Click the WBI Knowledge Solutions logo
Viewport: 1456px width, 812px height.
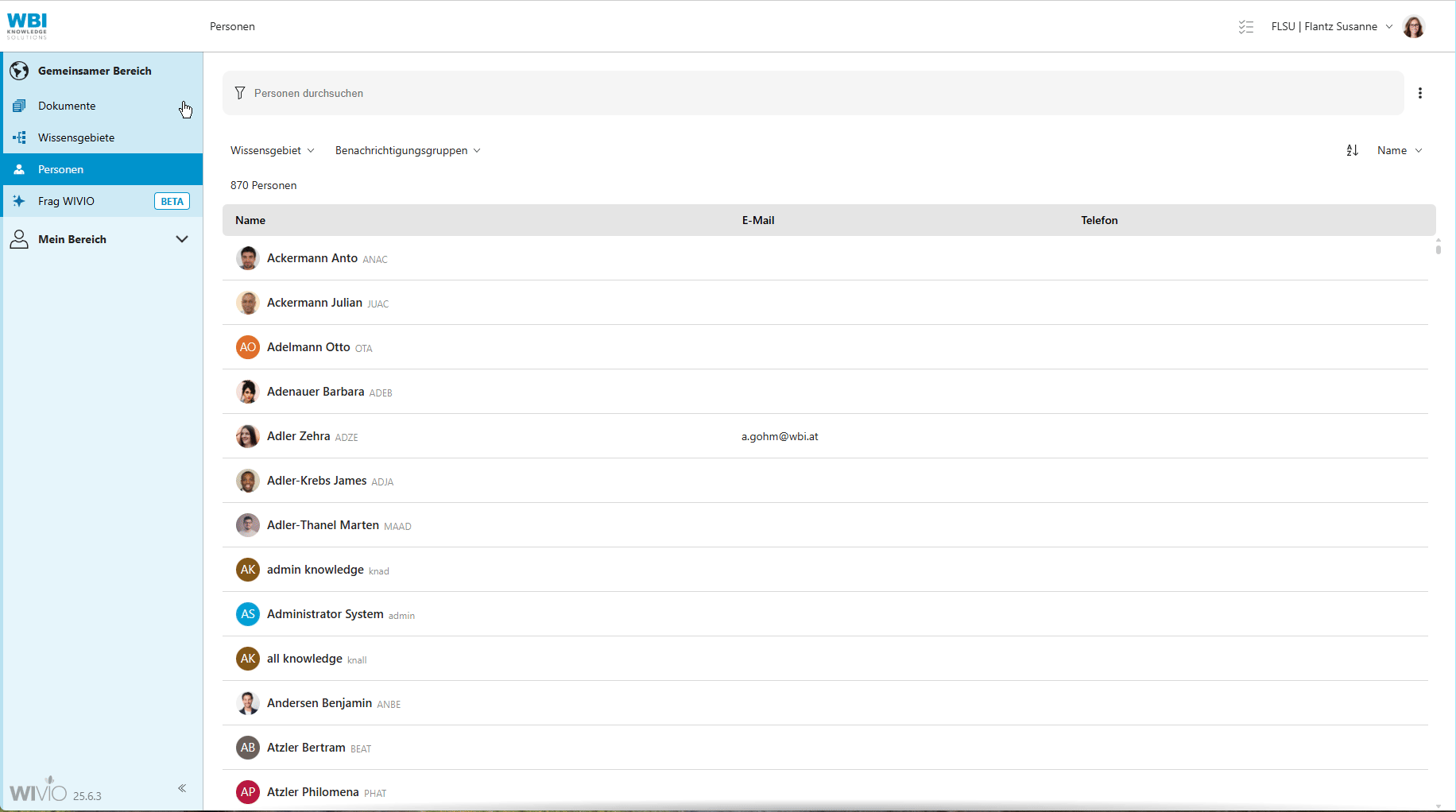pyautogui.click(x=27, y=25)
